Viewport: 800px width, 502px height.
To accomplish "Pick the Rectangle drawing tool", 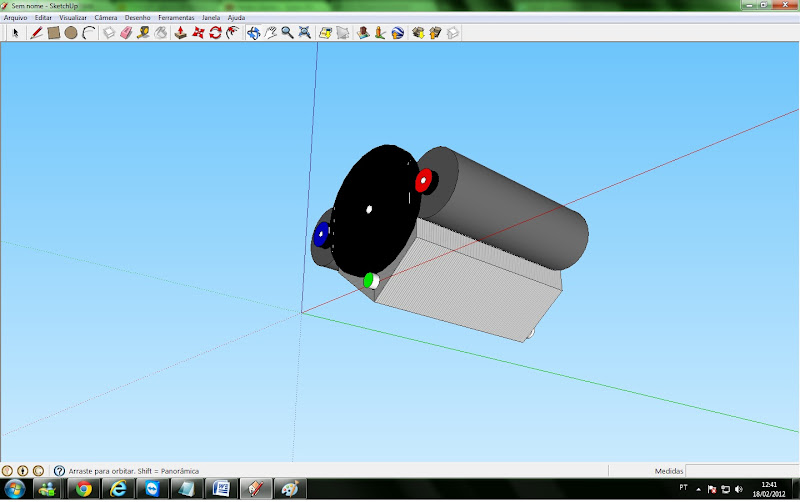I will click(54, 33).
